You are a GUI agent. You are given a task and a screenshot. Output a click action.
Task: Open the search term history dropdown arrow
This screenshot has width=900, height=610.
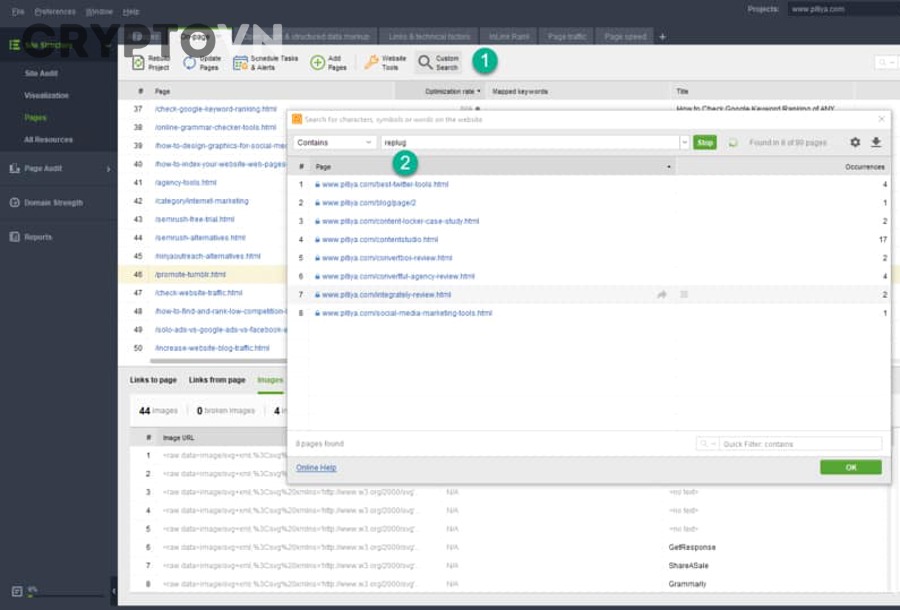(x=684, y=142)
